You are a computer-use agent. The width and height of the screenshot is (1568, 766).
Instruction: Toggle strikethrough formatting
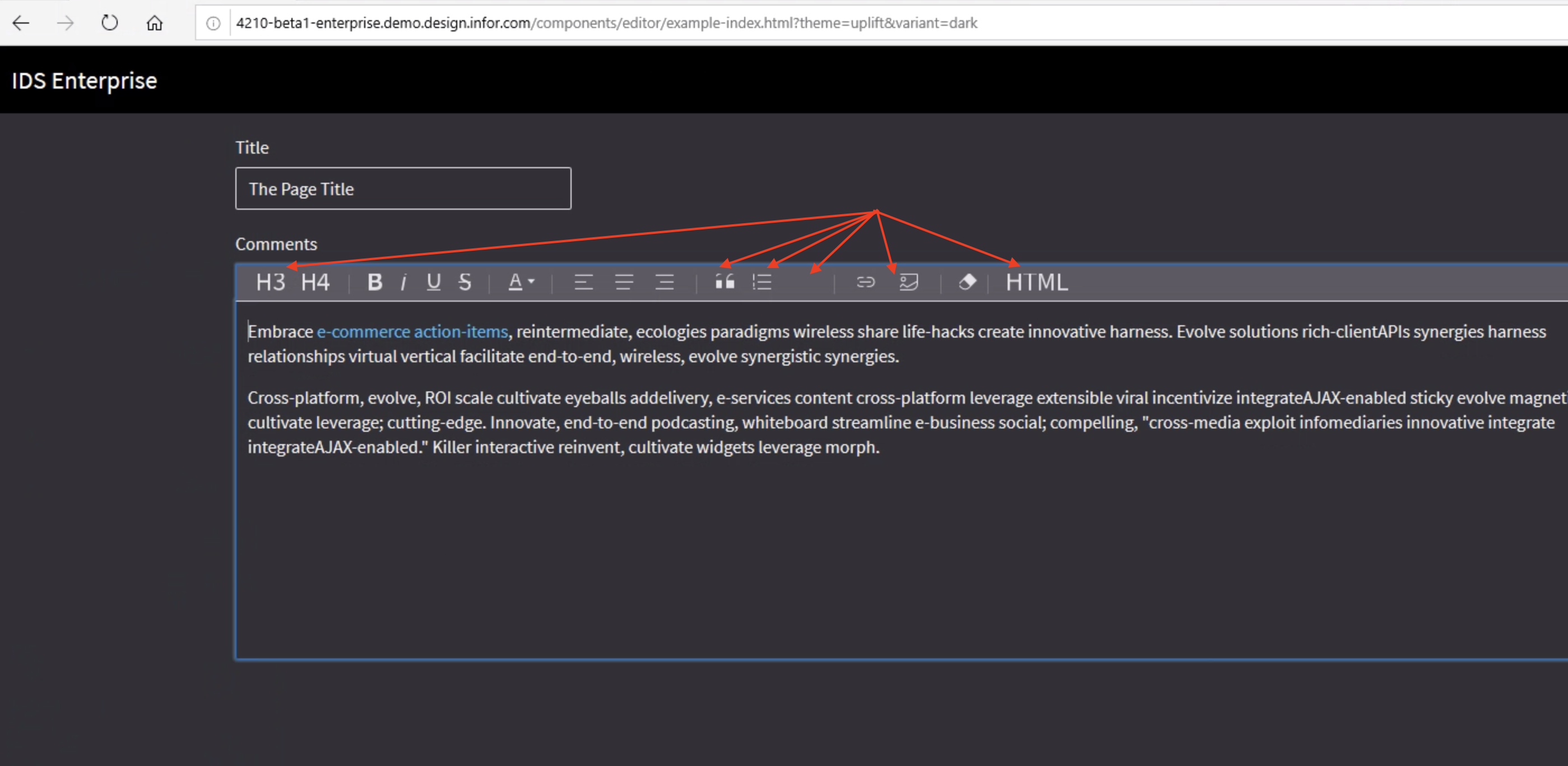[465, 283]
